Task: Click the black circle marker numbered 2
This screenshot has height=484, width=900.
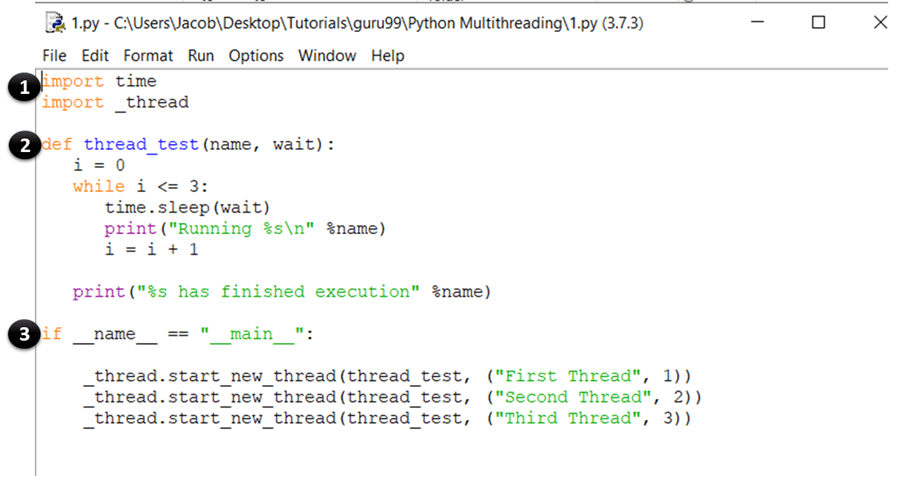Action: 21,145
